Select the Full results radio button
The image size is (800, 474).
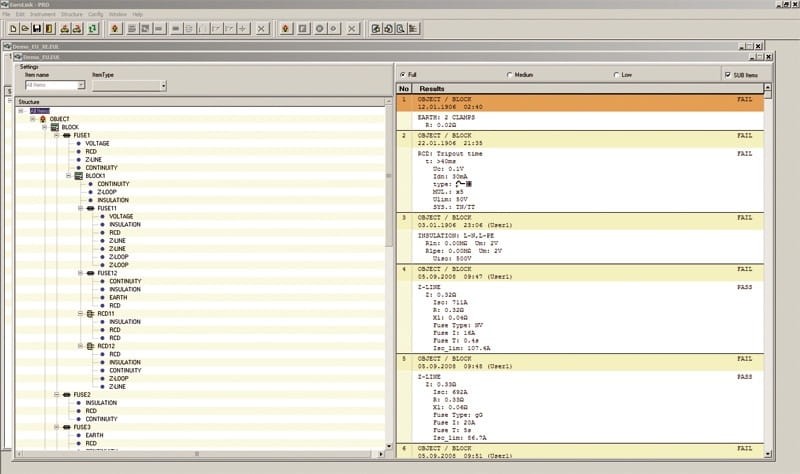point(403,75)
